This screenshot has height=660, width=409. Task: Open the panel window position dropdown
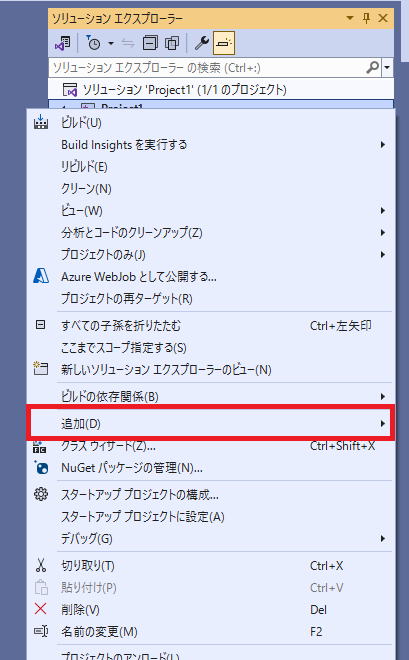point(350,18)
